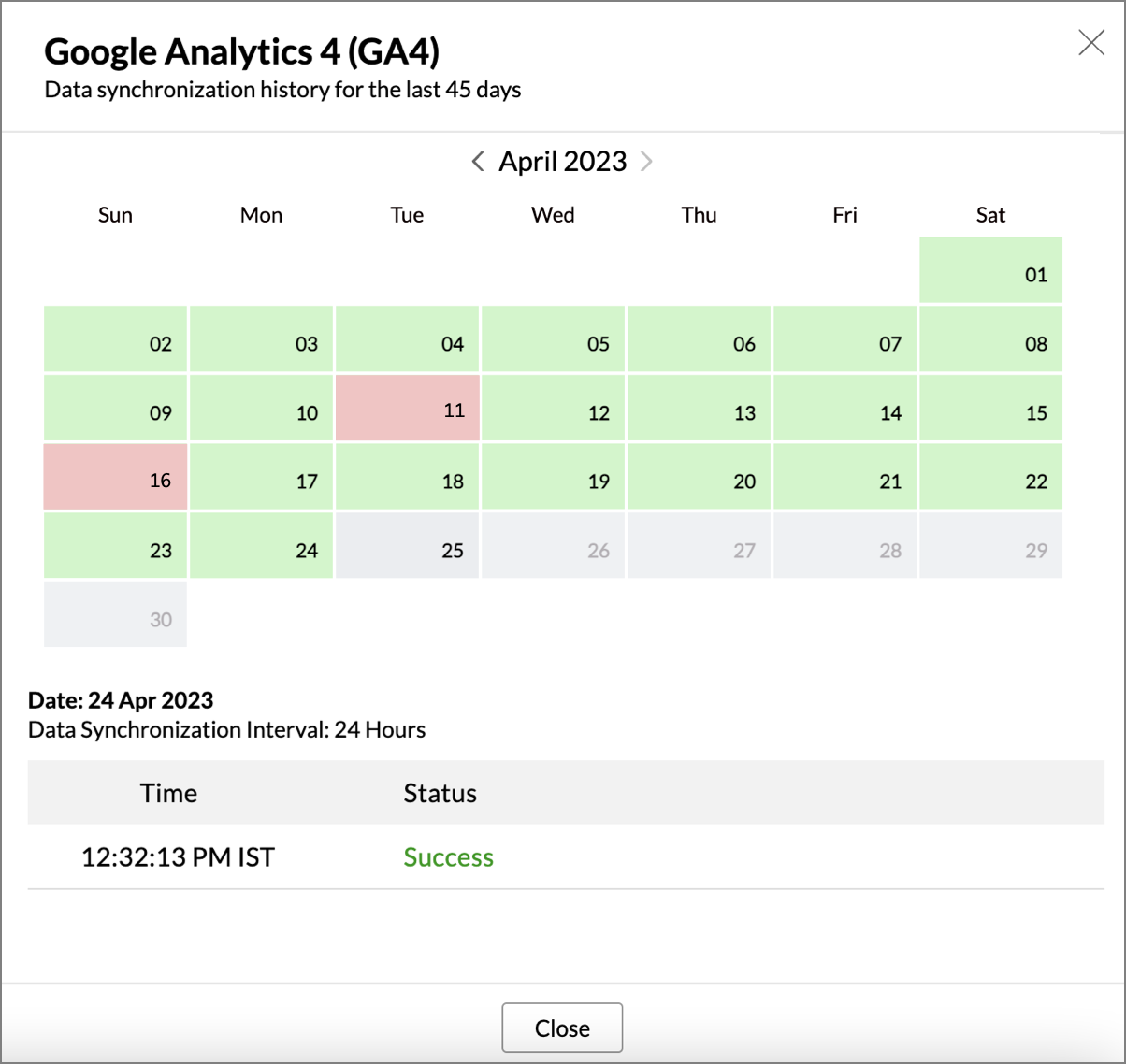Go to next month using right chevron
The height and width of the screenshot is (1064, 1126).
coord(646,162)
